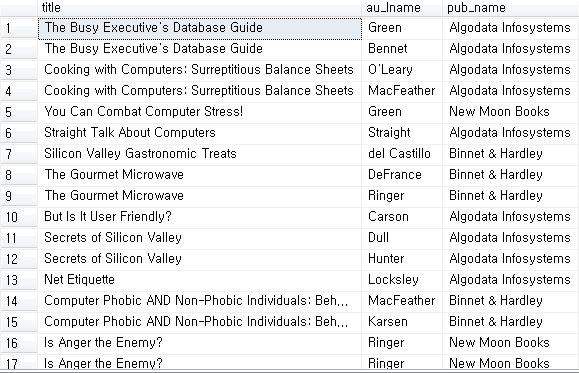Click the title column header
The width and height of the screenshot is (579, 373).
(x=199, y=8)
